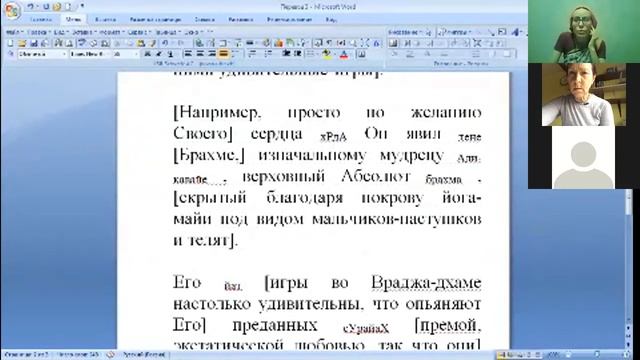Align text to the right
Image resolution: width=640 pixels, height=360 pixels.
[x=211, y=54]
